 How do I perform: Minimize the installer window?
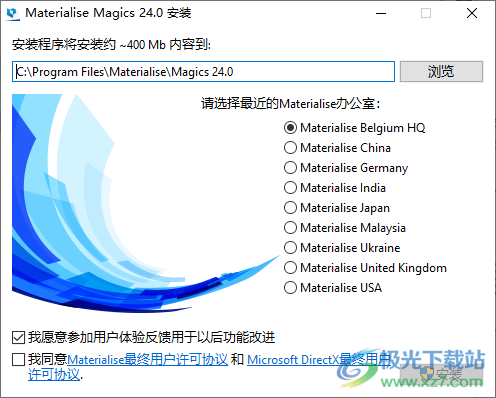point(381,13)
